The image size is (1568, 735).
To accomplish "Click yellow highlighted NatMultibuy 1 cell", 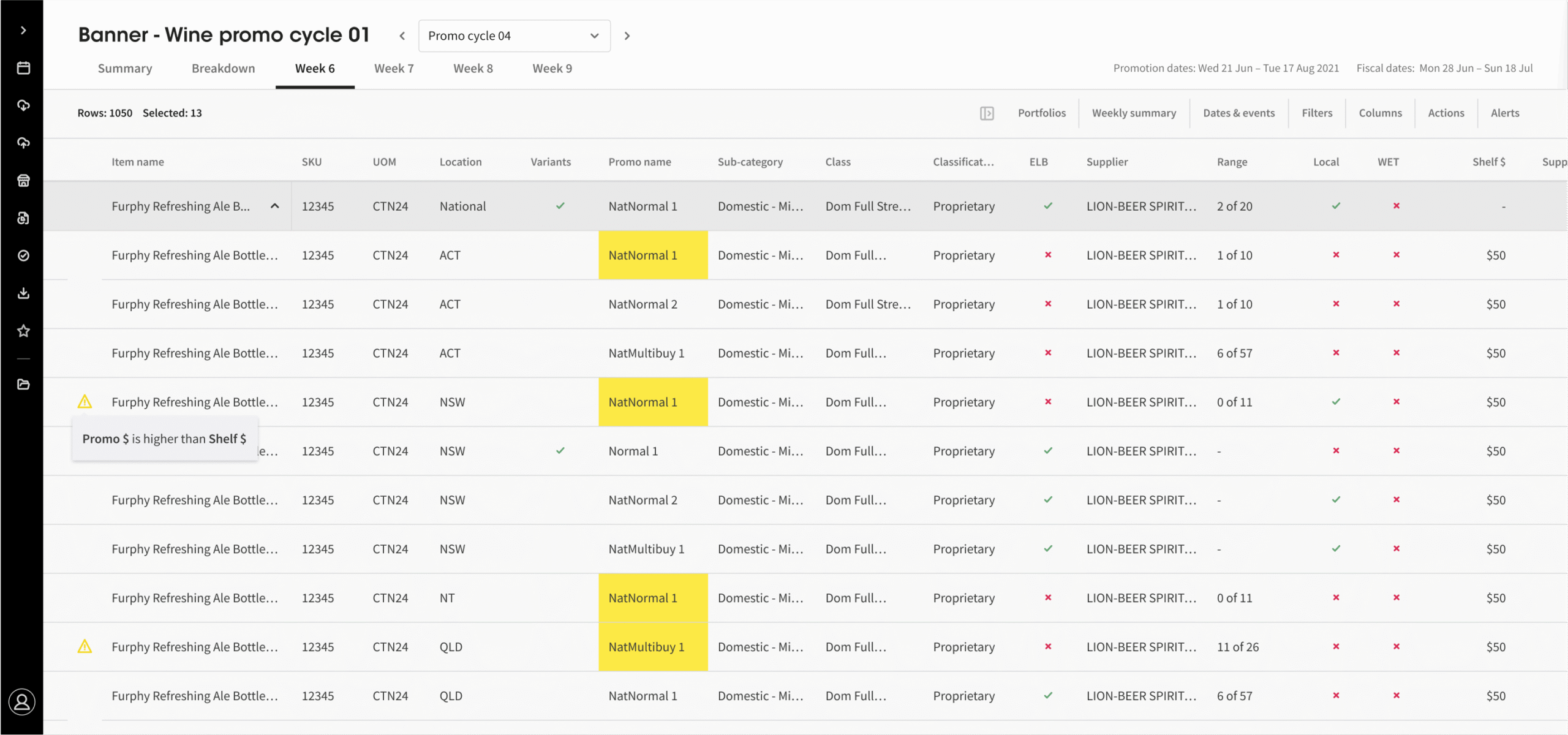I will 653,647.
